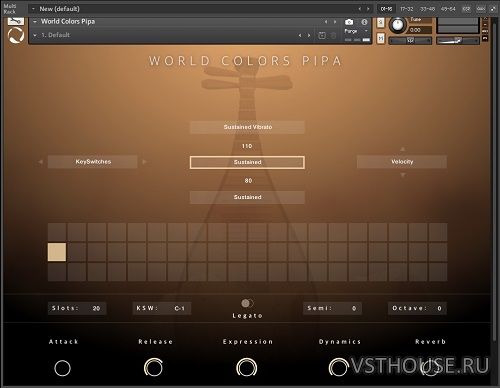Collapse the World Colors Pipa instrument header
The image size is (500, 388).
point(35,22)
